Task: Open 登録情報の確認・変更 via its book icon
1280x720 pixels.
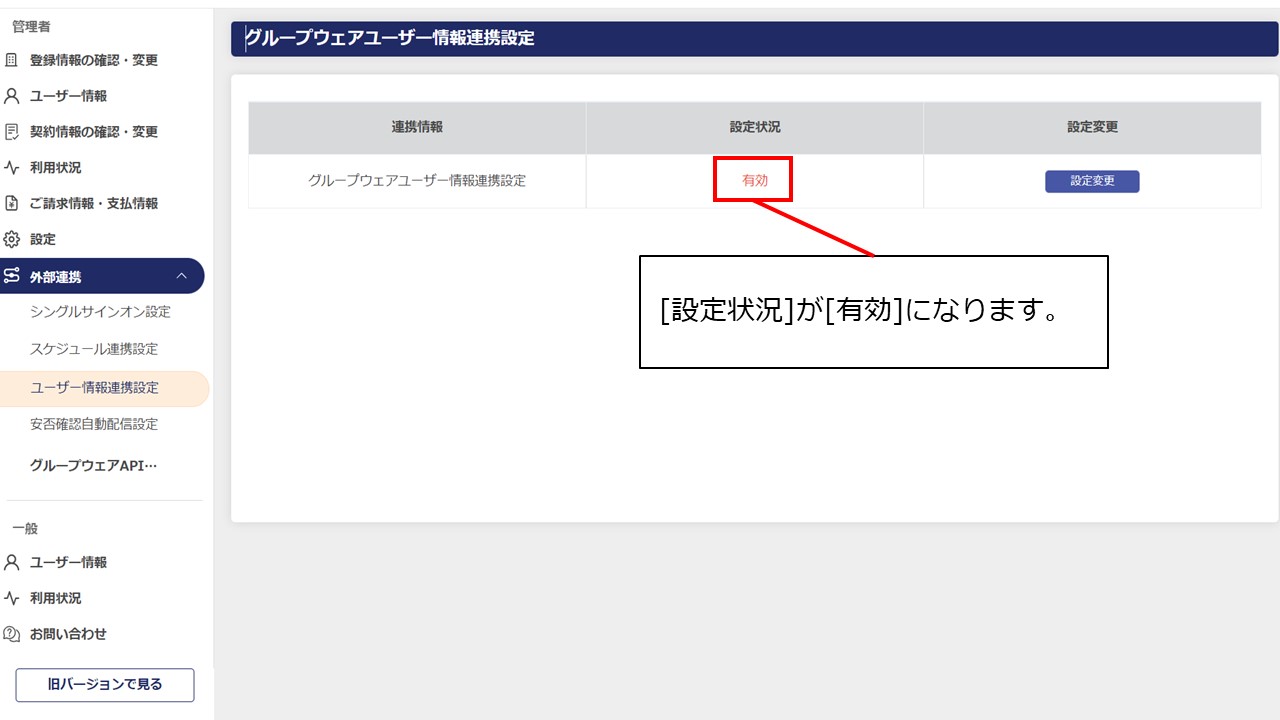Action: coord(17,60)
